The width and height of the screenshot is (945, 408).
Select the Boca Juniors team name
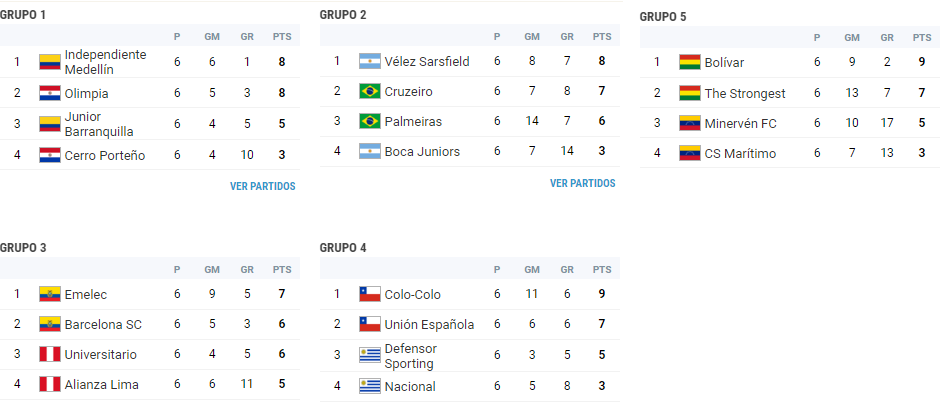(x=422, y=152)
